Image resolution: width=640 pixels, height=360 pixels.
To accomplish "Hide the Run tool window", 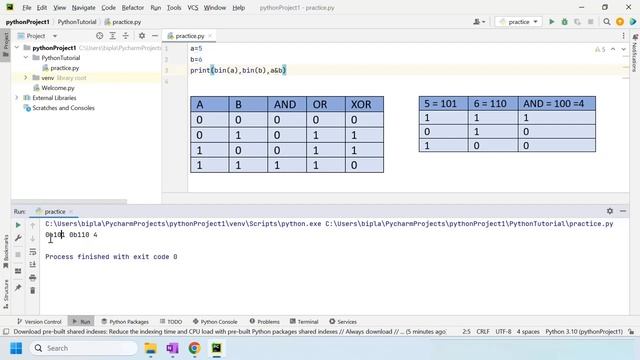I will [x=623, y=211].
